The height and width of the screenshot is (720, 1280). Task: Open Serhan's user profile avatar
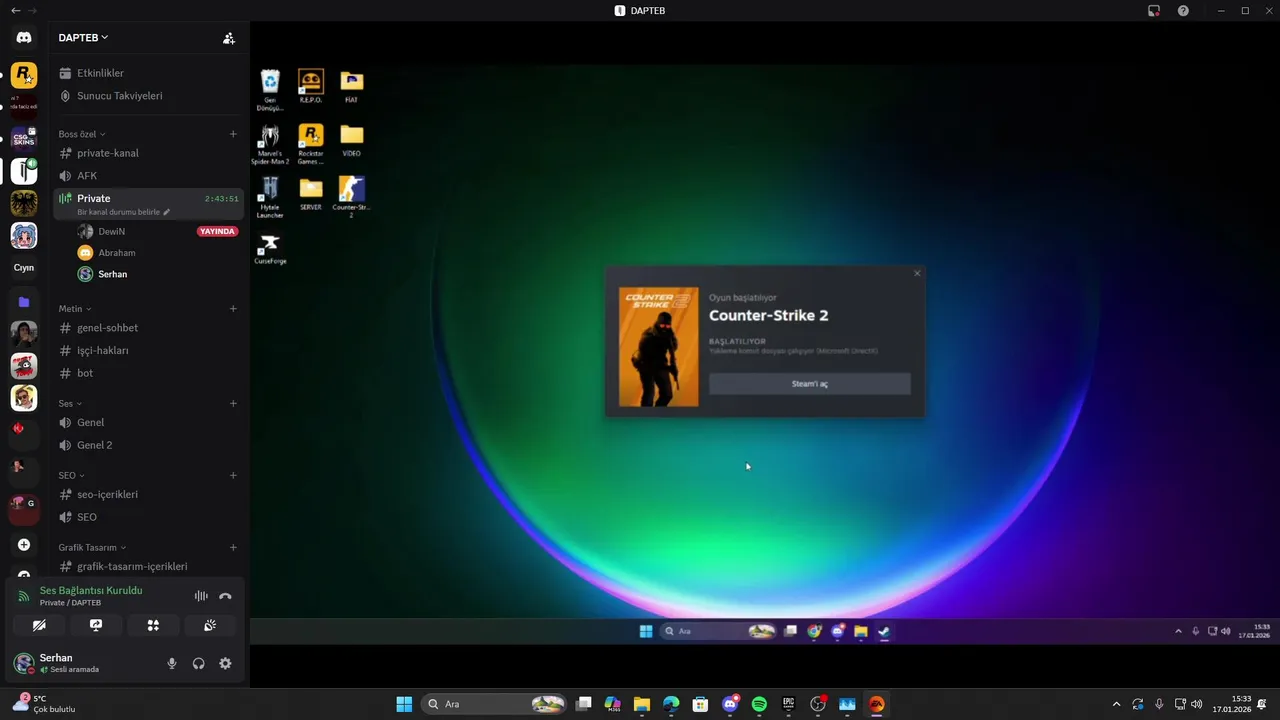(x=24, y=663)
